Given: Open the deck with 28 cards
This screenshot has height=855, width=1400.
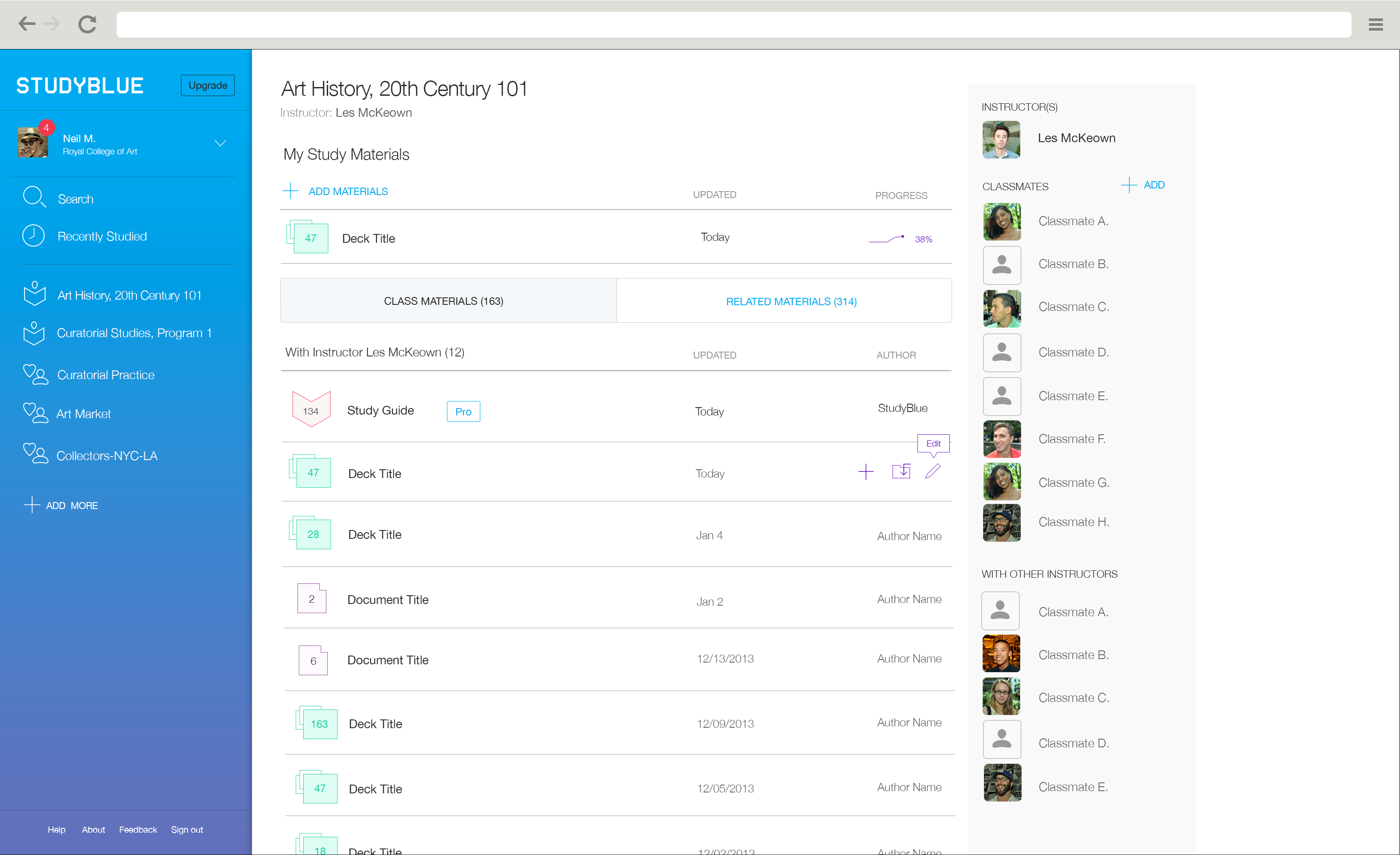Looking at the screenshot, I should tap(310, 533).
